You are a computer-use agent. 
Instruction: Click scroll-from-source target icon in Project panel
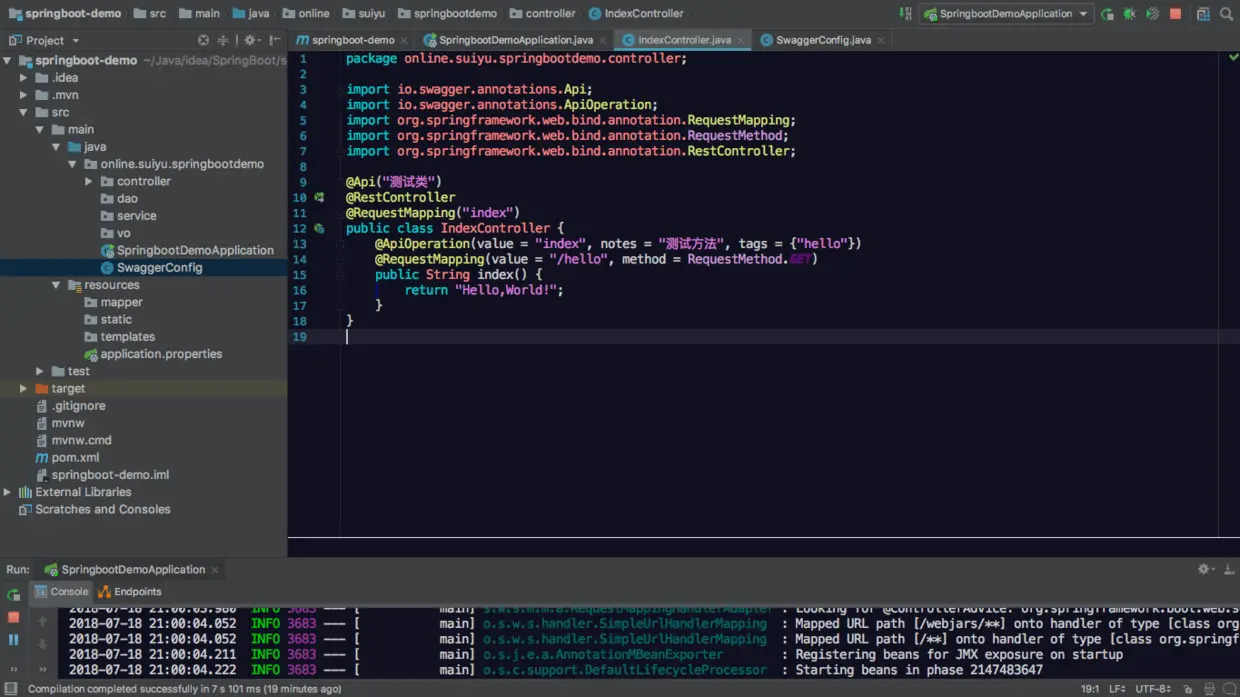pos(203,40)
